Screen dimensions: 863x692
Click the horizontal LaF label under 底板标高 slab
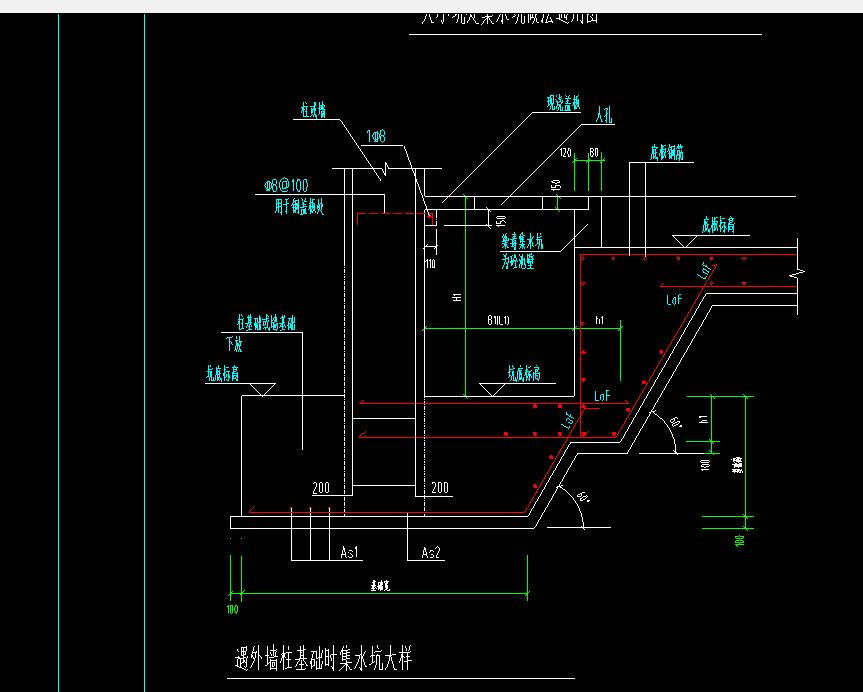click(x=674, y=300)
